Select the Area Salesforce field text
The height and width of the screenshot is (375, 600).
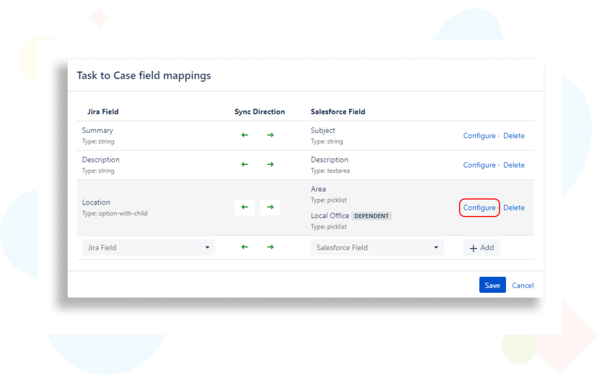coord(318,189)
